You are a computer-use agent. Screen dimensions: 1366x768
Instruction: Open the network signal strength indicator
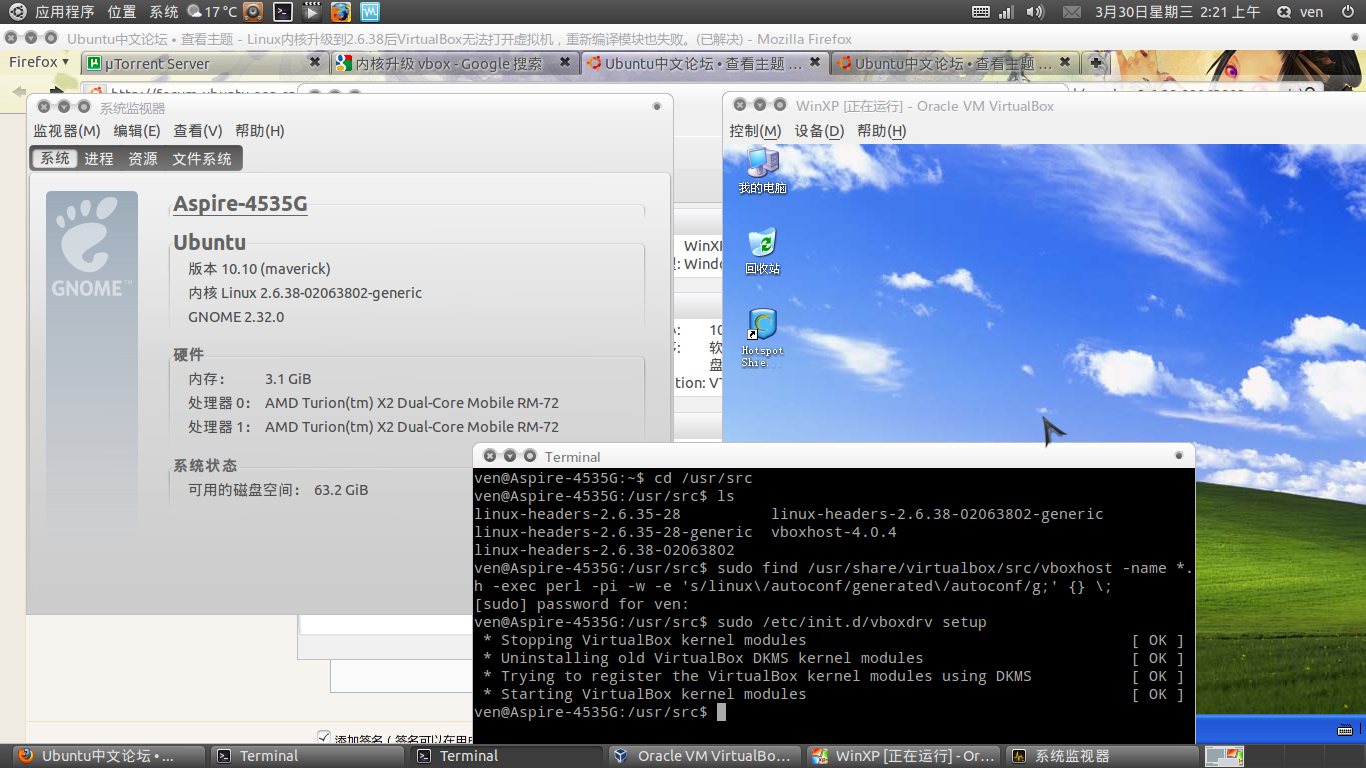tap(1006, 12)
